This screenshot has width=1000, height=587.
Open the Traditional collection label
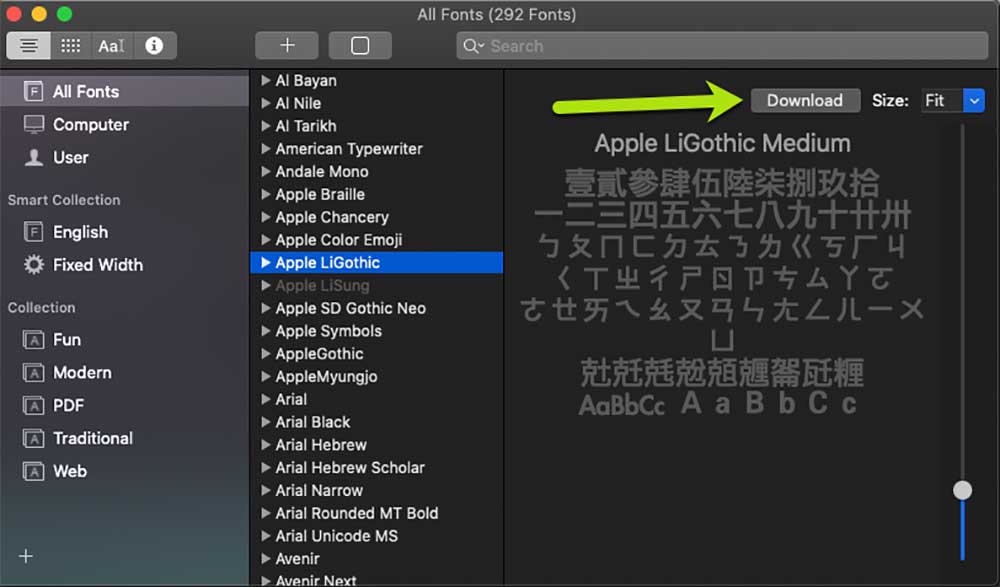(93, 438)
